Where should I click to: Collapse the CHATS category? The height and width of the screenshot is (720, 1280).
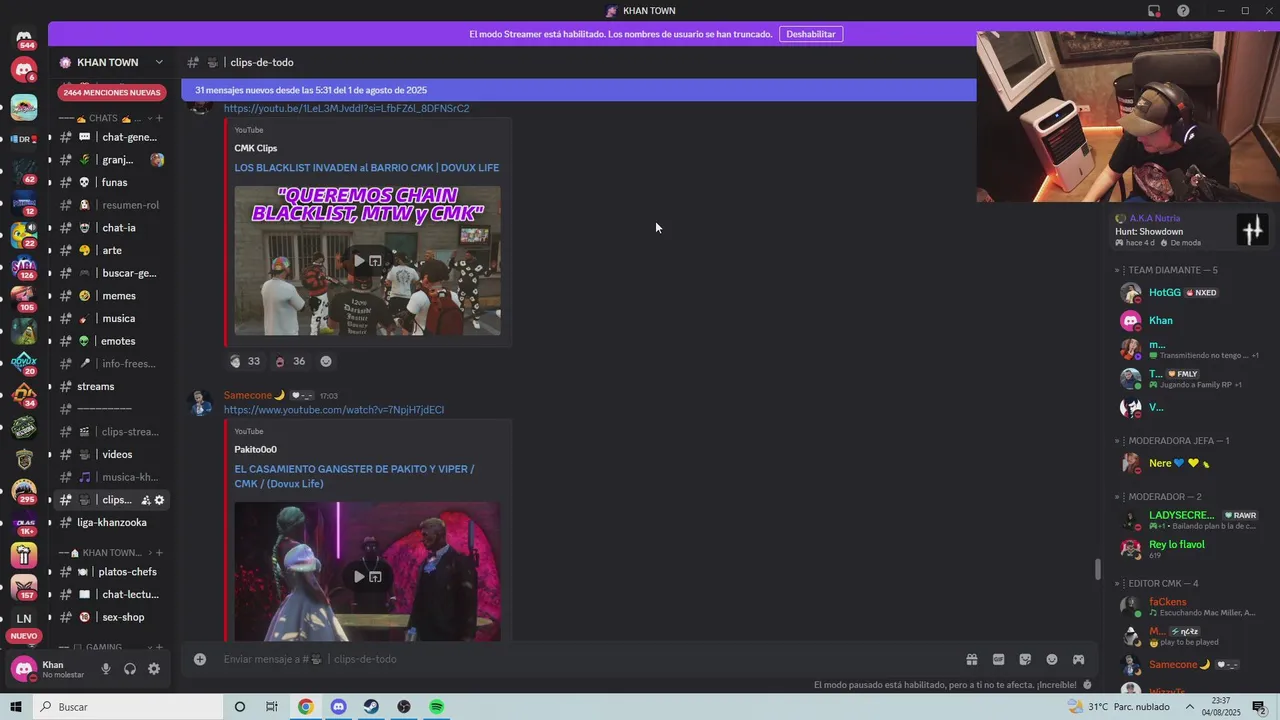pyautogui.click(x=103, y=118)
